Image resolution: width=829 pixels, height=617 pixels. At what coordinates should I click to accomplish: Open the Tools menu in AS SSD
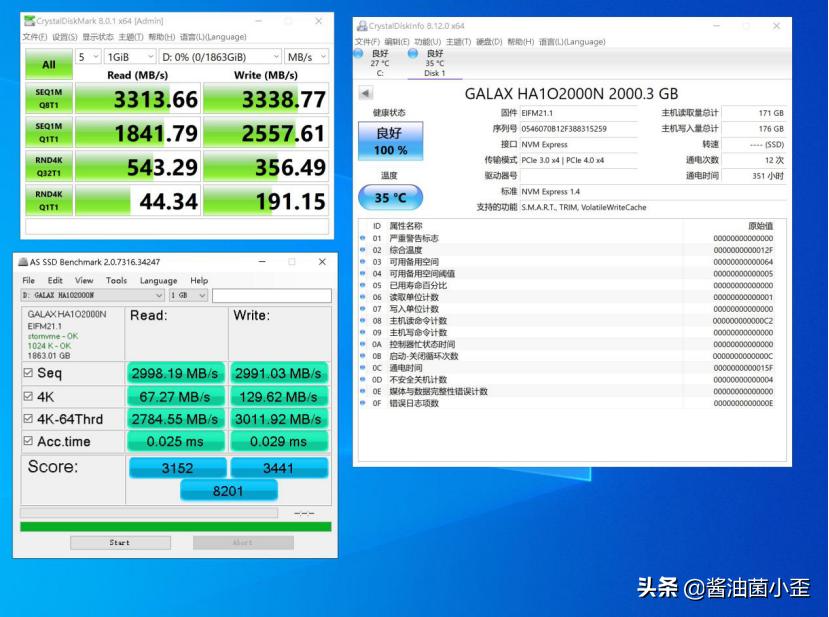coord(116,280)
